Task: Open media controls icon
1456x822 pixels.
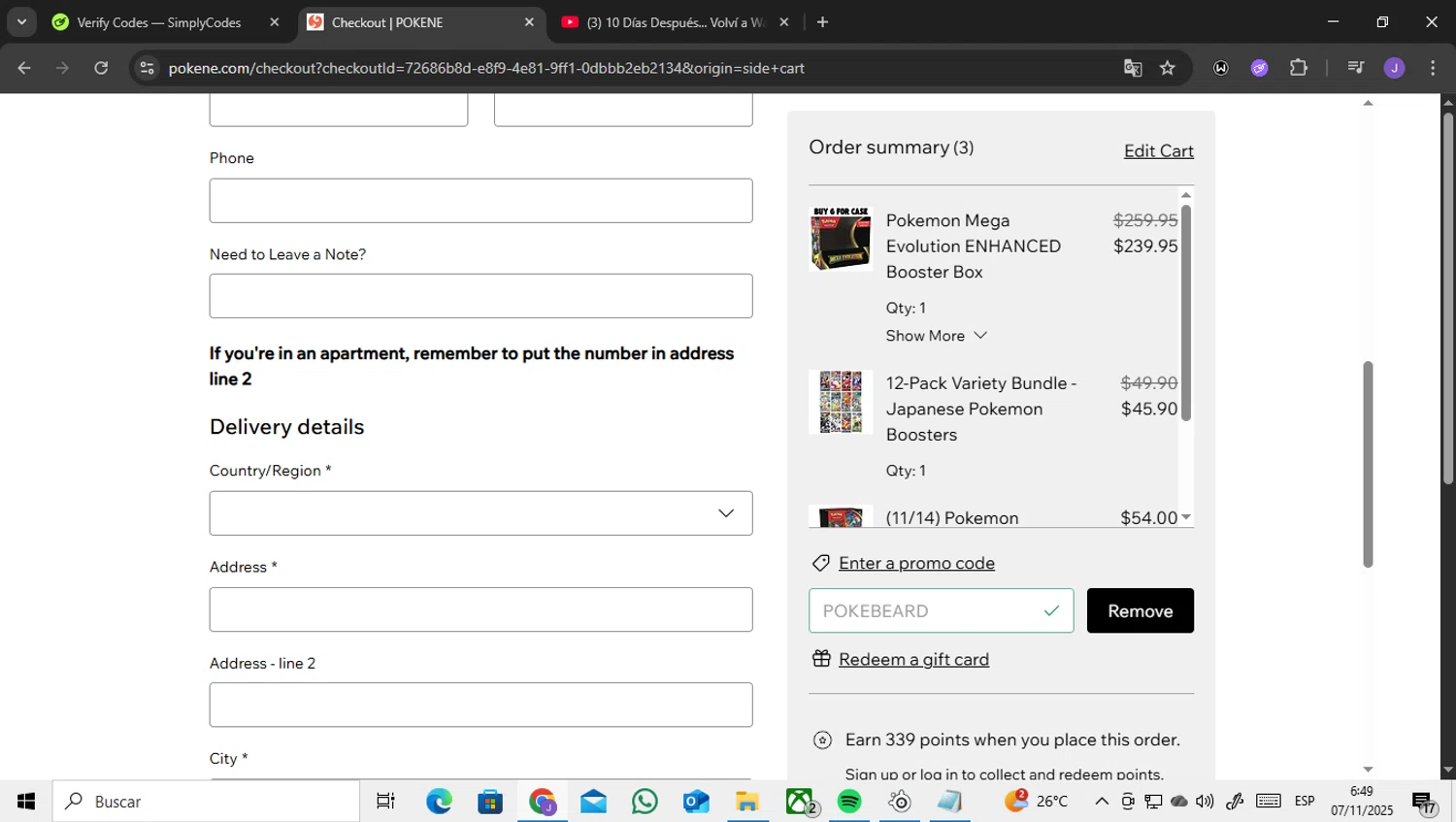Action: click(x=1356, y=68)
